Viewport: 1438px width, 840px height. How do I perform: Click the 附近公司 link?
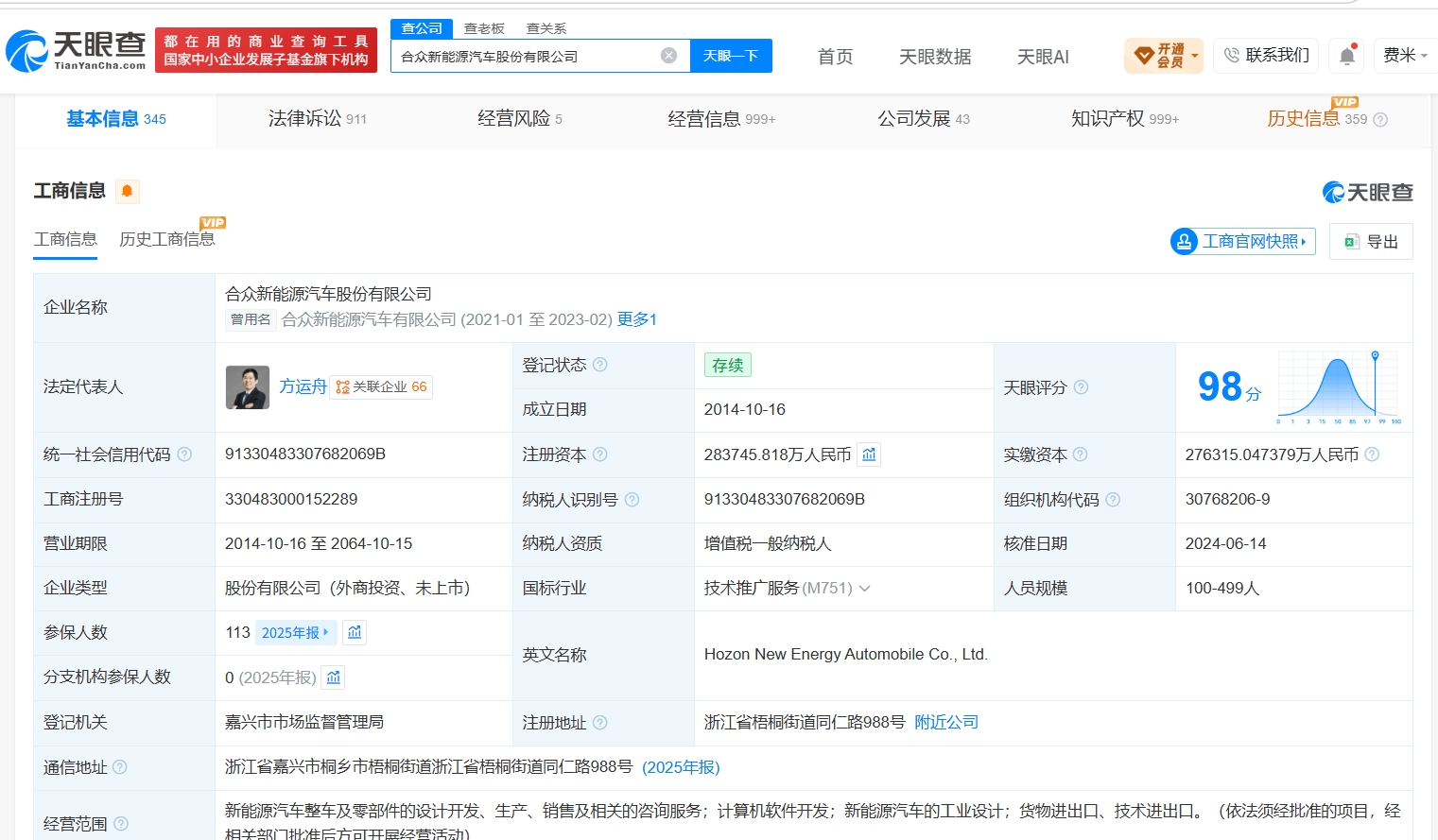pyautogui.click(x=946, y=723)
